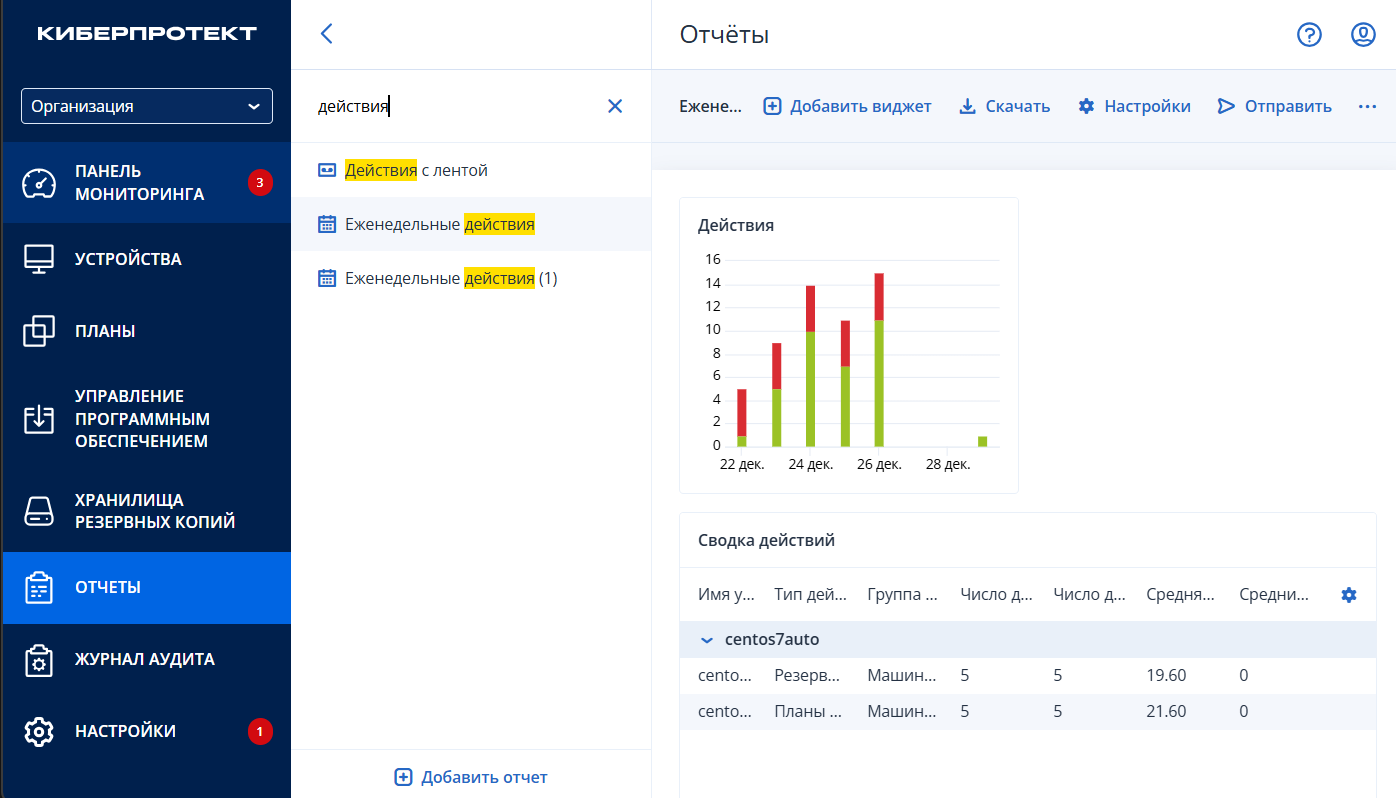This screenshot has height=798, width=1396.
Task: Select Действия с лентой report
Action: [x=471, y=171]
